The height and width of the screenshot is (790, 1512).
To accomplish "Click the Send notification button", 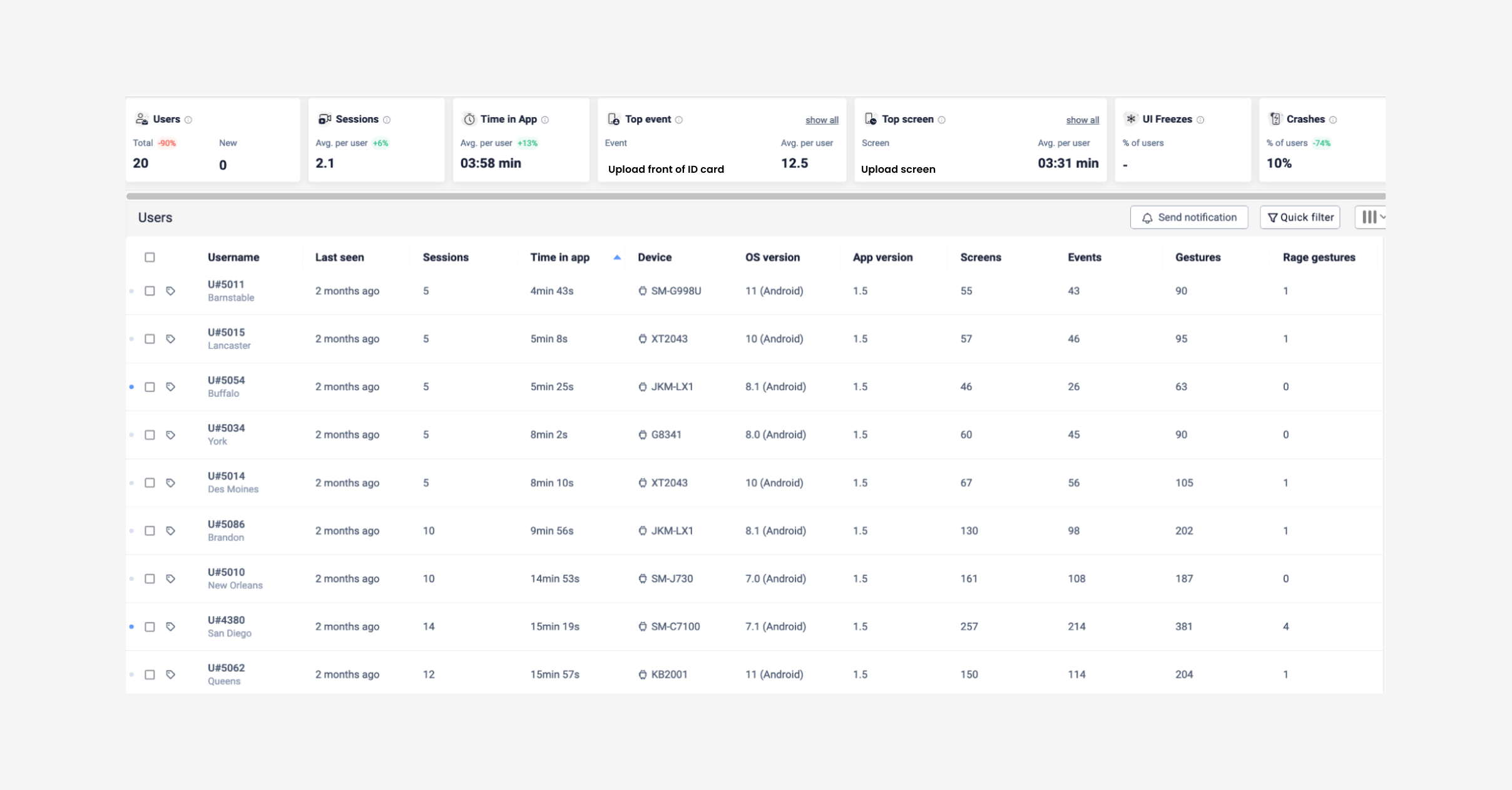I will point(1188,217).
